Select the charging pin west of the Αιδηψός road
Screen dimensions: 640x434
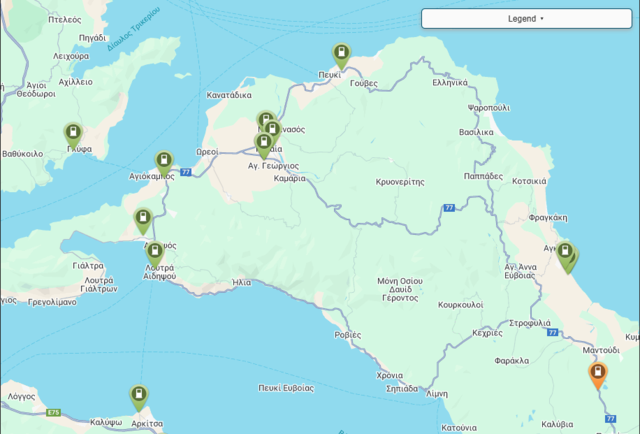coord(143,220)
